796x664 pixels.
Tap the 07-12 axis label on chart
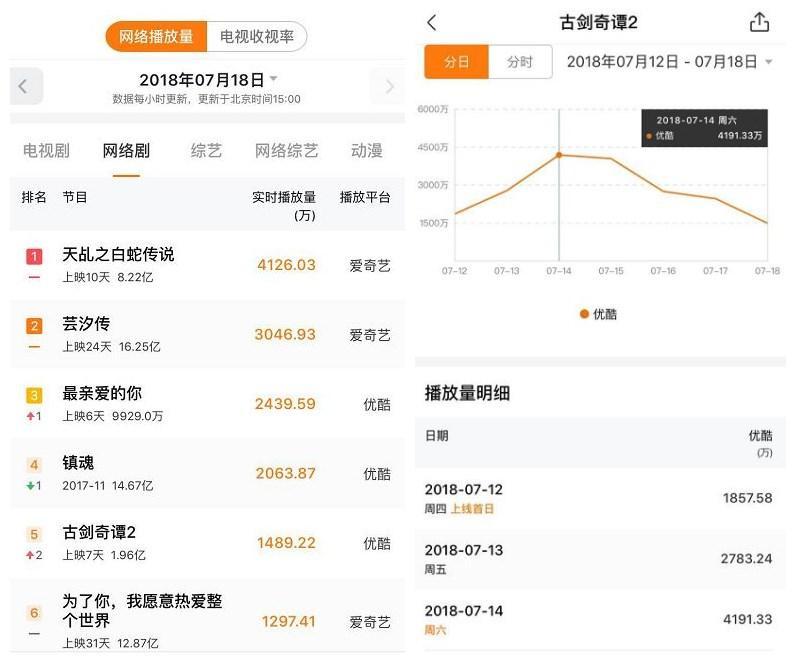click(x=454, y=271)
